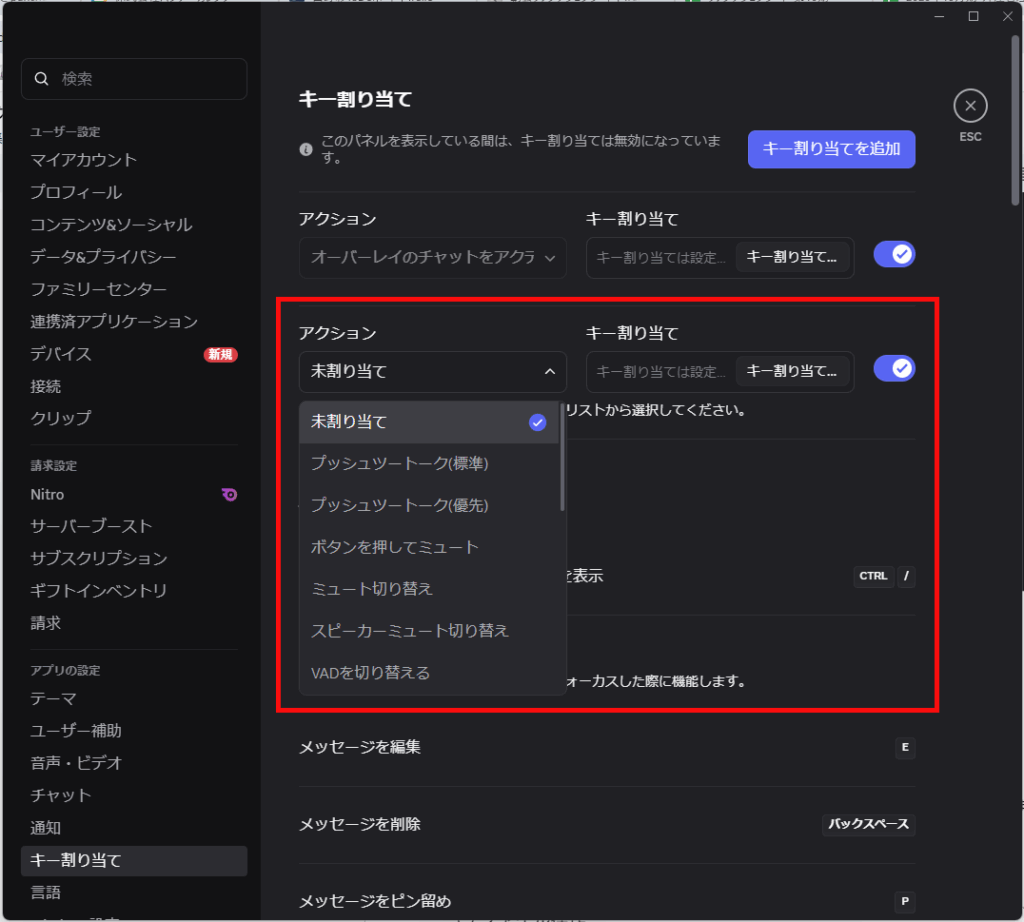This screenshot has height=922, width=1024.
Task: Click record keybind button in second row
Action: [x=792, y=371]
